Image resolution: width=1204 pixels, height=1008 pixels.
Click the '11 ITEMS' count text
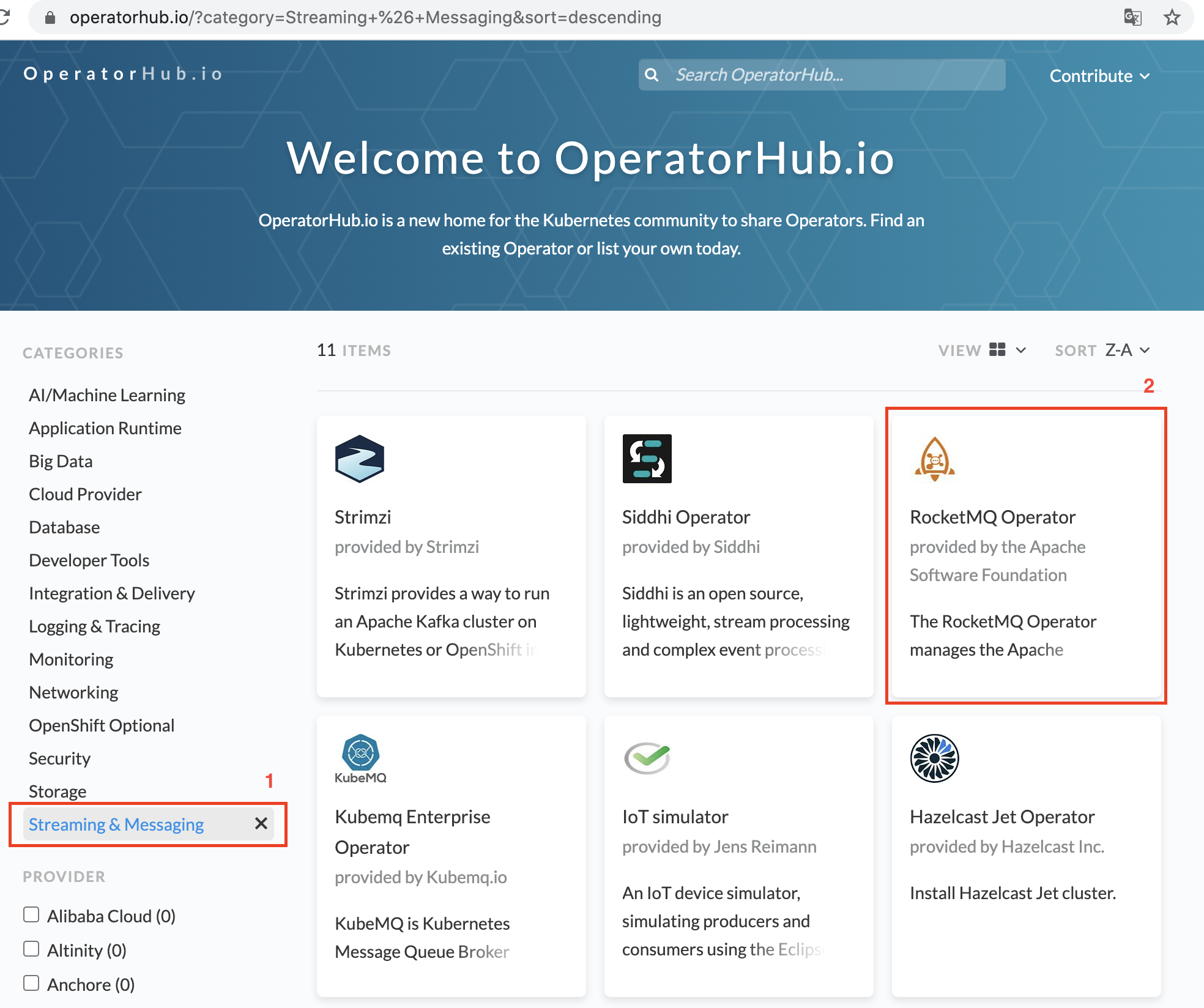pyautogui.click(x=354, y=350)
